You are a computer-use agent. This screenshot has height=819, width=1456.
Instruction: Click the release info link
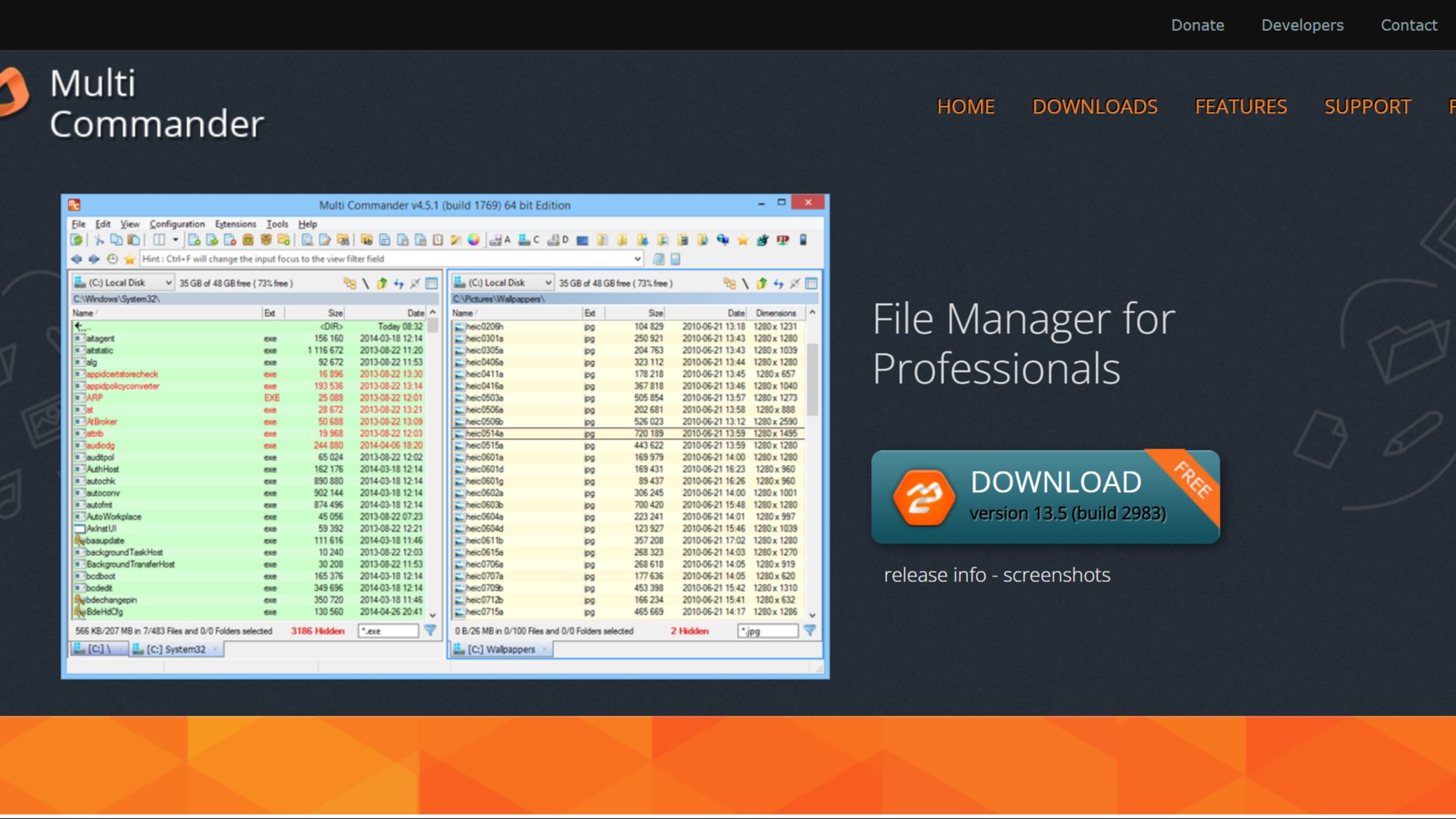(x=931, y=574)
